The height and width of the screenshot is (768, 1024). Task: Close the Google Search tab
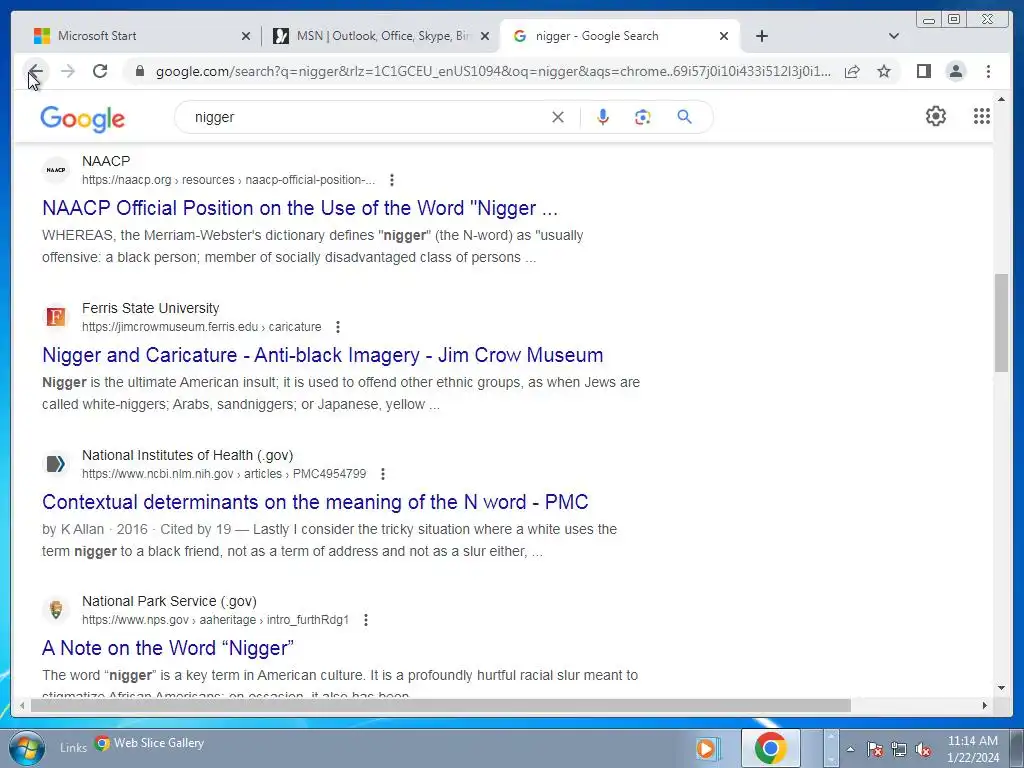(724, 37)
